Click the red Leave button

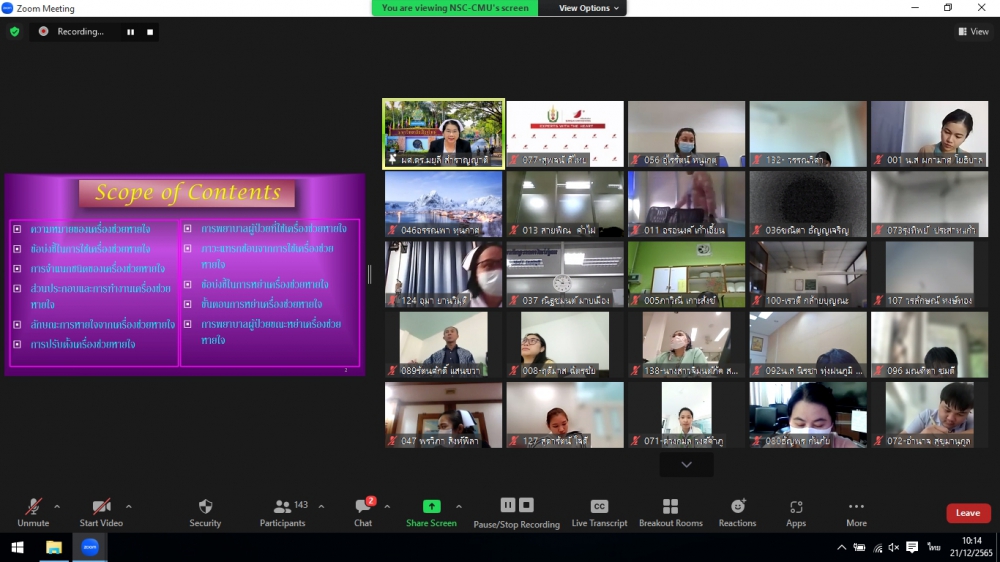point(968,513)
